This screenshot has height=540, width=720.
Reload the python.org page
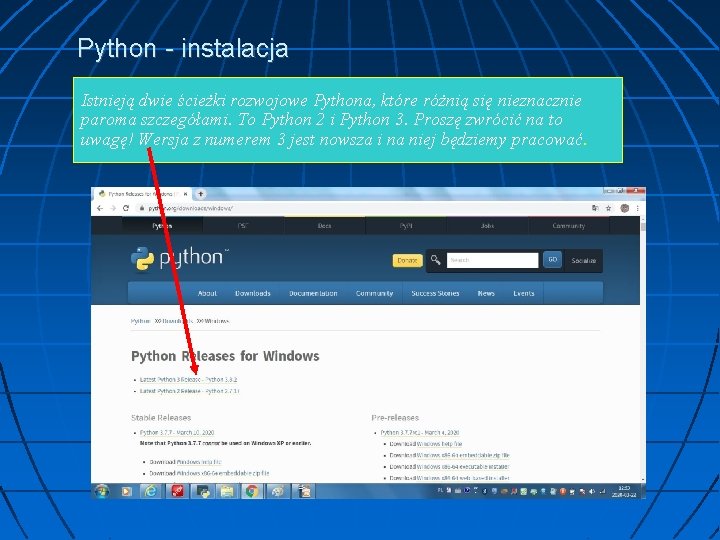tap(126, 208)
